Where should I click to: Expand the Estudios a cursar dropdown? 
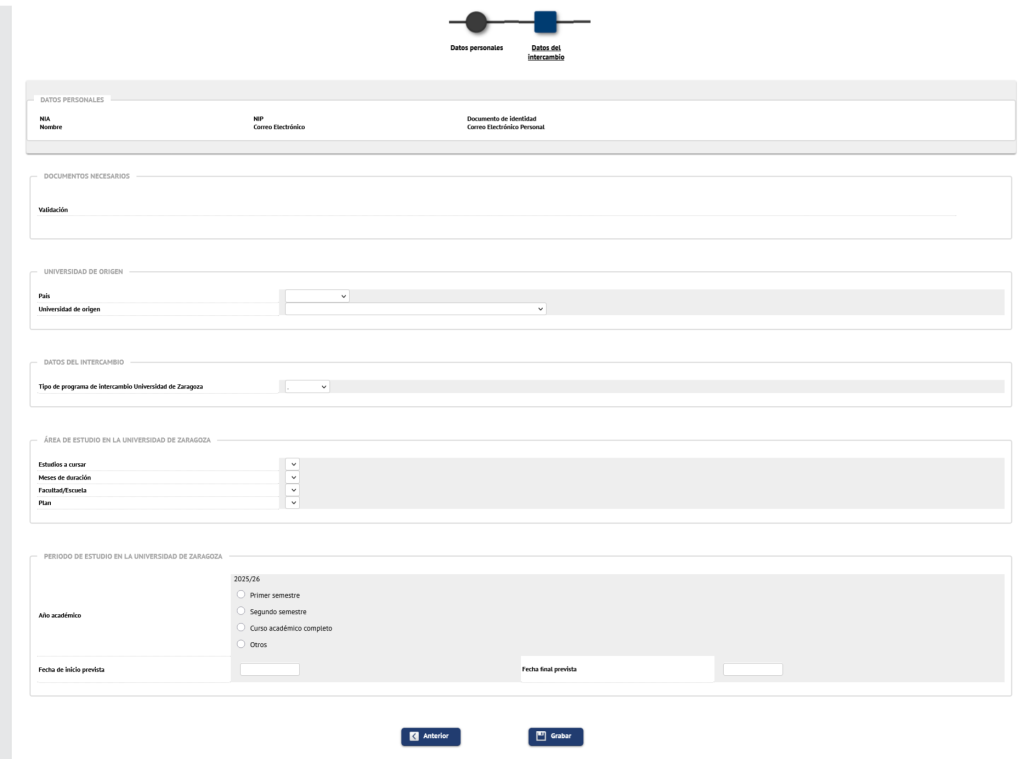point(293,464)
